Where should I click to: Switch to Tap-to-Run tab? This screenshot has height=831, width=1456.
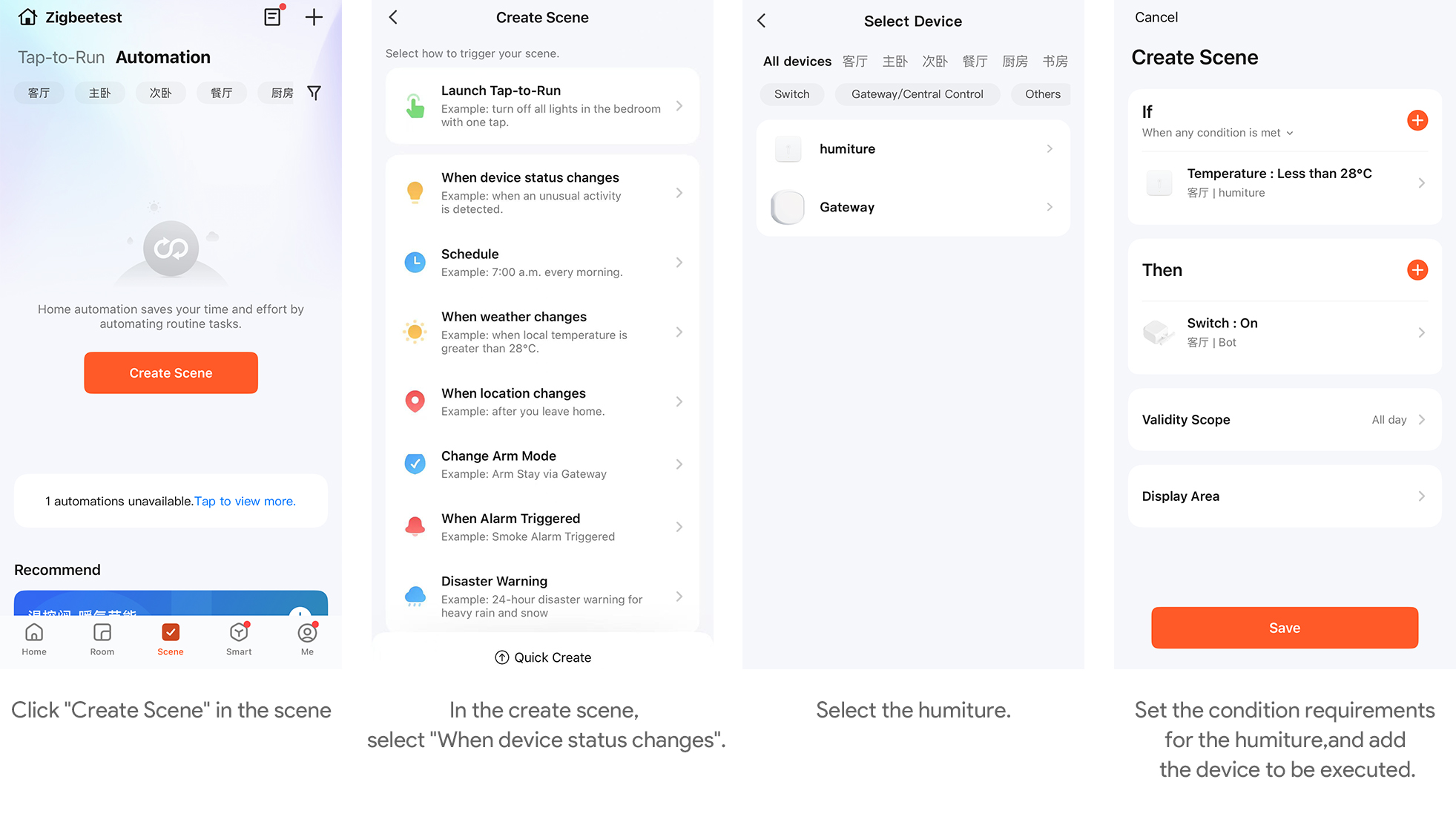click(x=61, y=57)
